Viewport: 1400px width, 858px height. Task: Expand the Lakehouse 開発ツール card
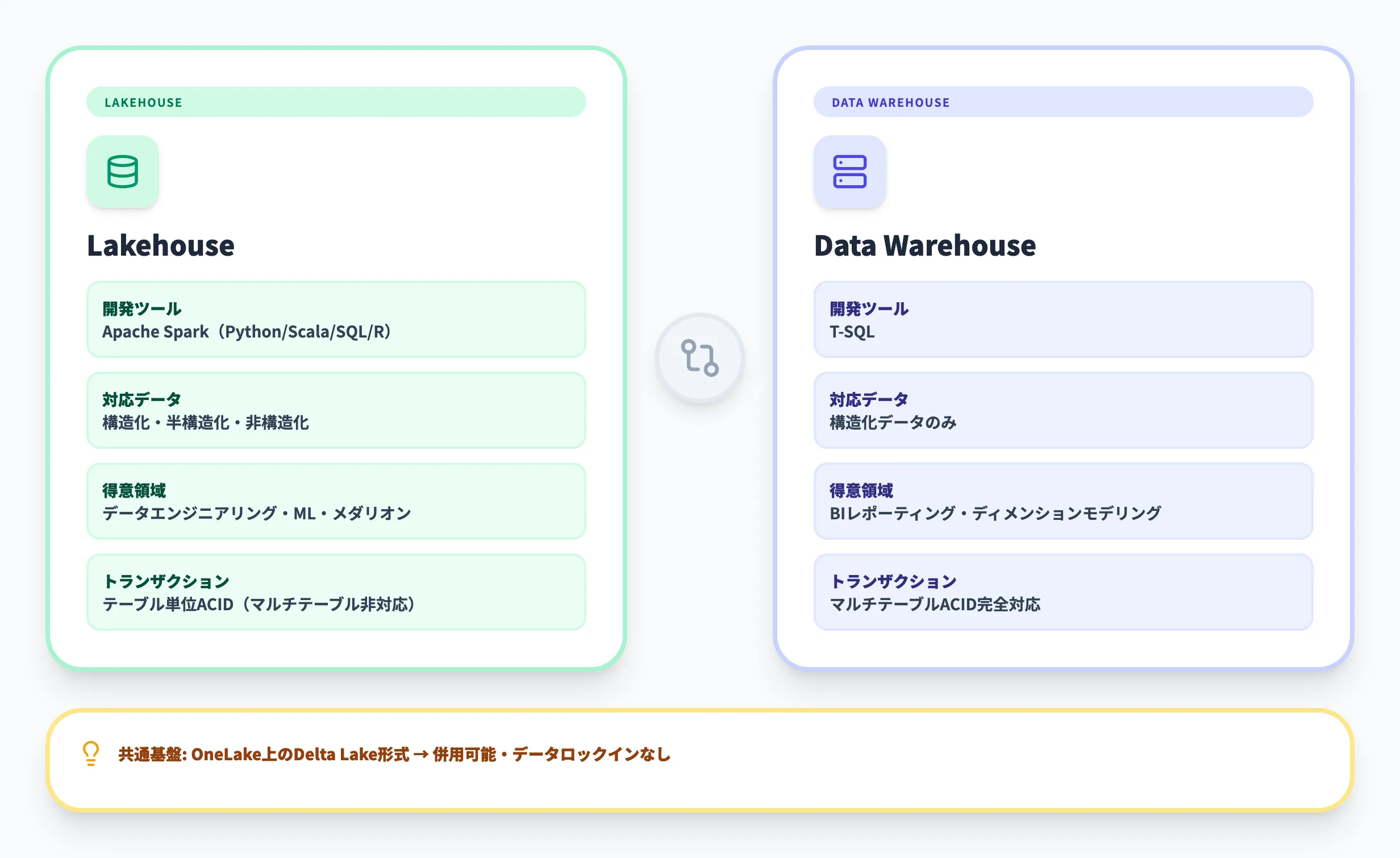[335, 319]
